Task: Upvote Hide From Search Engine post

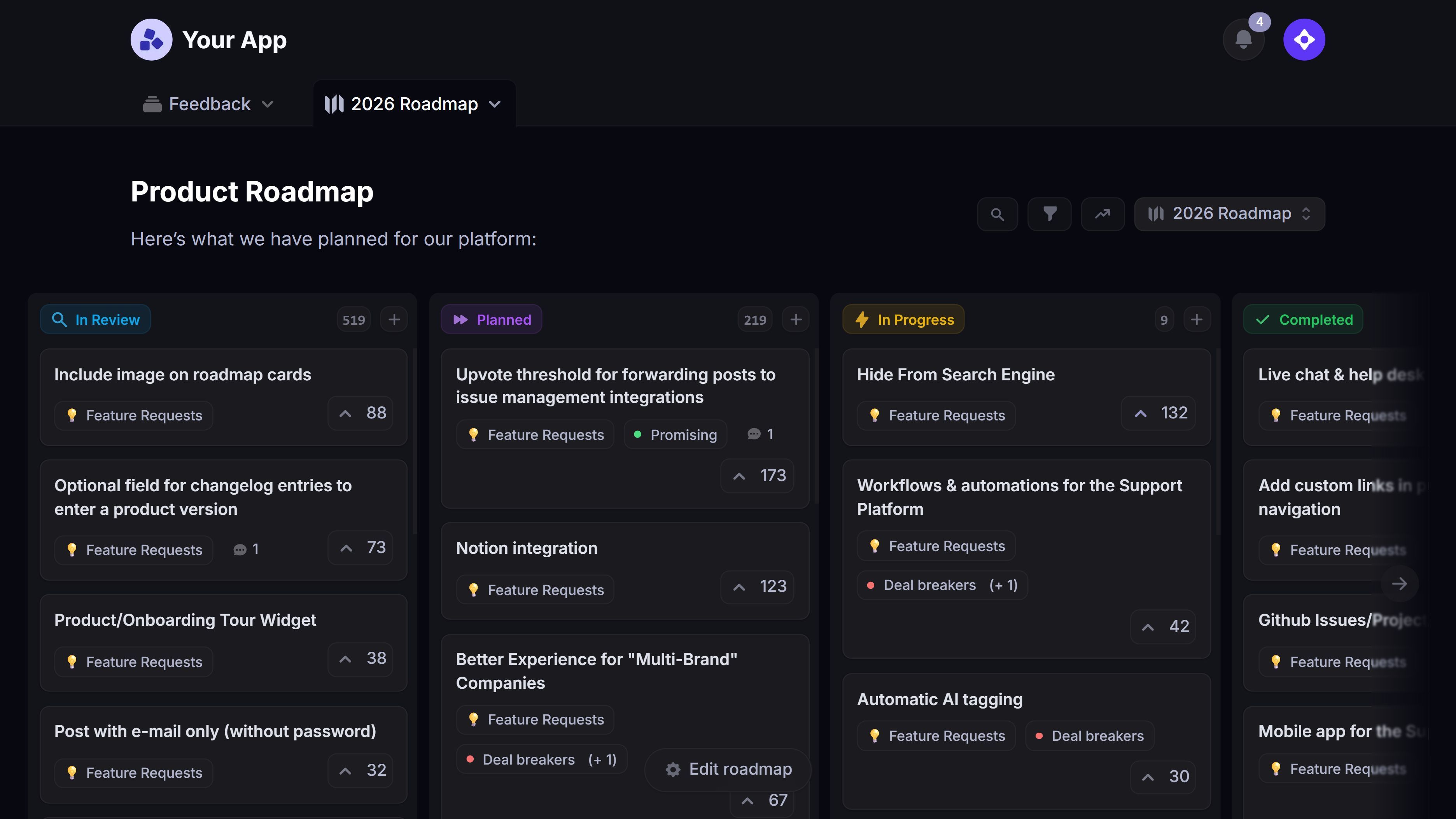Action: [1158, 413]
